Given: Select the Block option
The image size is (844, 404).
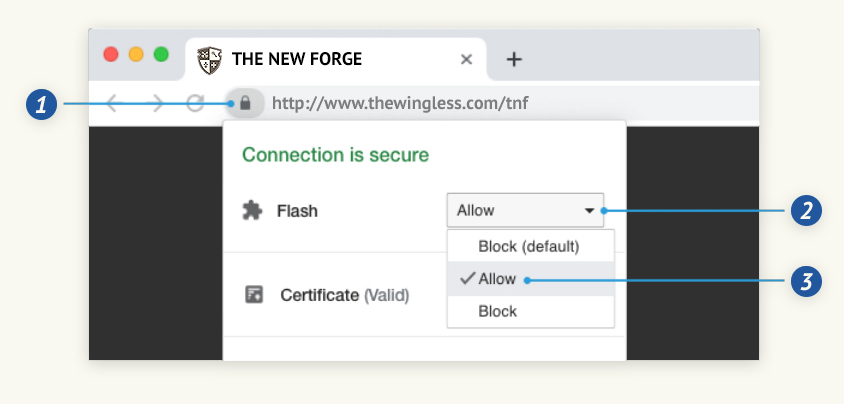Looking at the screenshot, I should click(530, 311).
